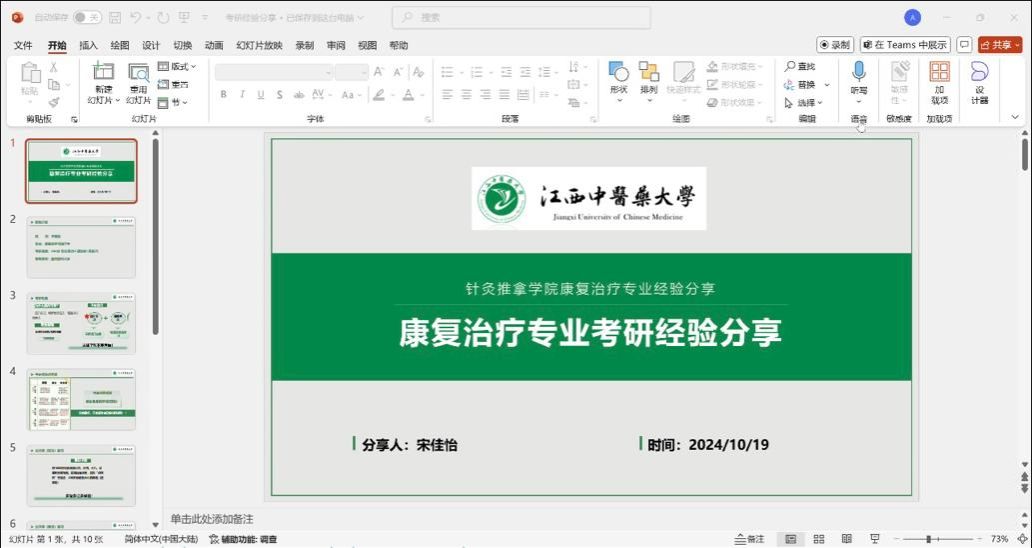Click the 听写 (Dictate) microphone icon
This screenshot has width=1032, height=548.
[x=859, y=72]
